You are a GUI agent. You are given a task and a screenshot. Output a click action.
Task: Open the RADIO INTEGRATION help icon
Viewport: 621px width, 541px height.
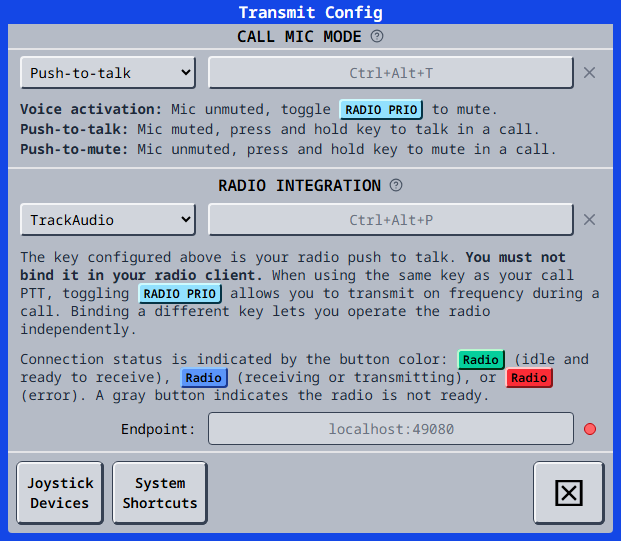(396, 185)
